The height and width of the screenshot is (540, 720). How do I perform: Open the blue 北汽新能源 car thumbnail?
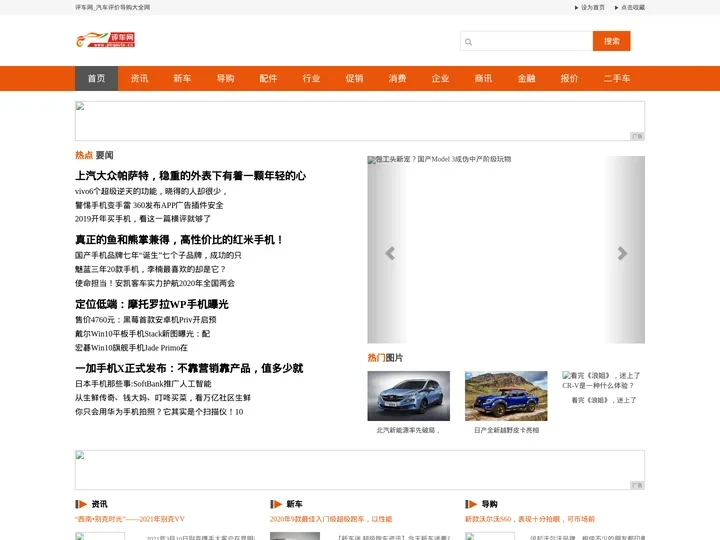pyautogui.click(x=409, y=396)
